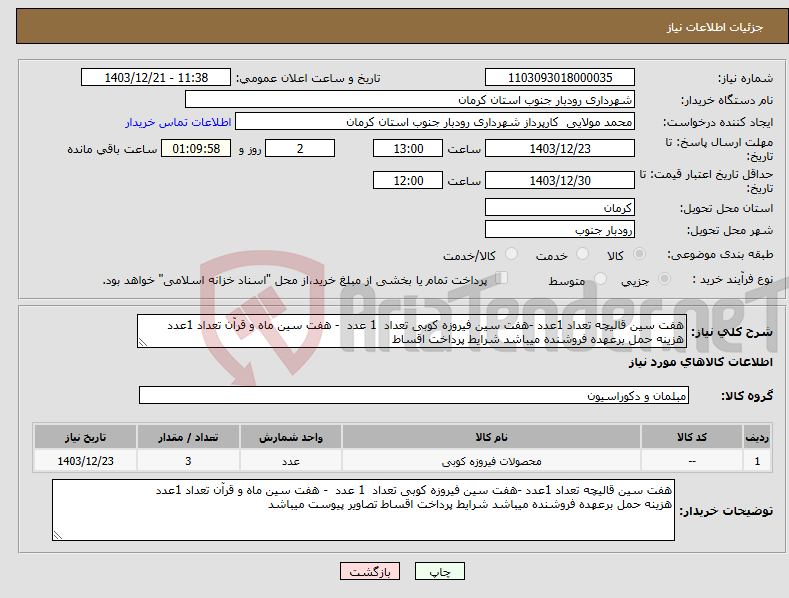789x598 pixels.
Task: Click the resize grip of the توضیحات خریدار textarea
Action: click(x=58, y=535)
